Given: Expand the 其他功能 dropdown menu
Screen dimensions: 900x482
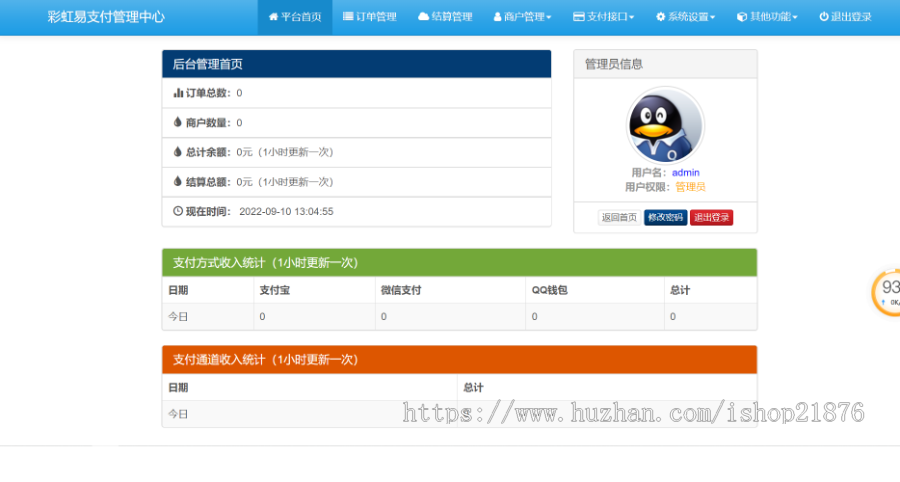Looking at the screenshot, I should click(767, 17).
